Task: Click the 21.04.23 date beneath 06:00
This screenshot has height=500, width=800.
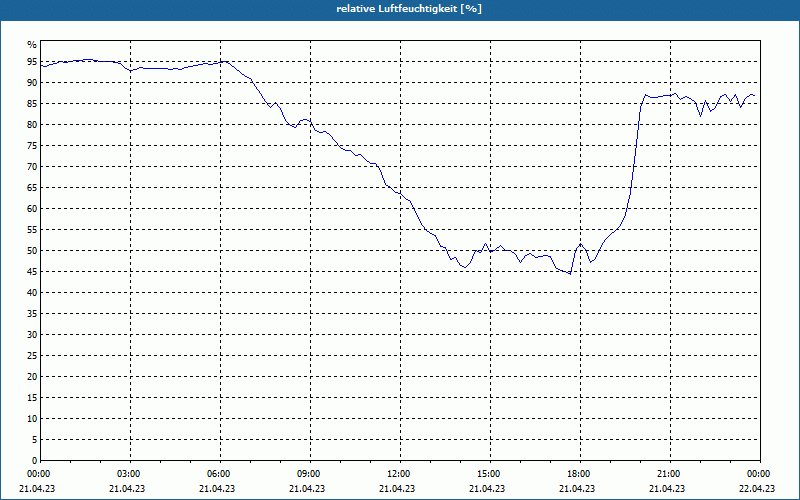Action: click(217, 488)
